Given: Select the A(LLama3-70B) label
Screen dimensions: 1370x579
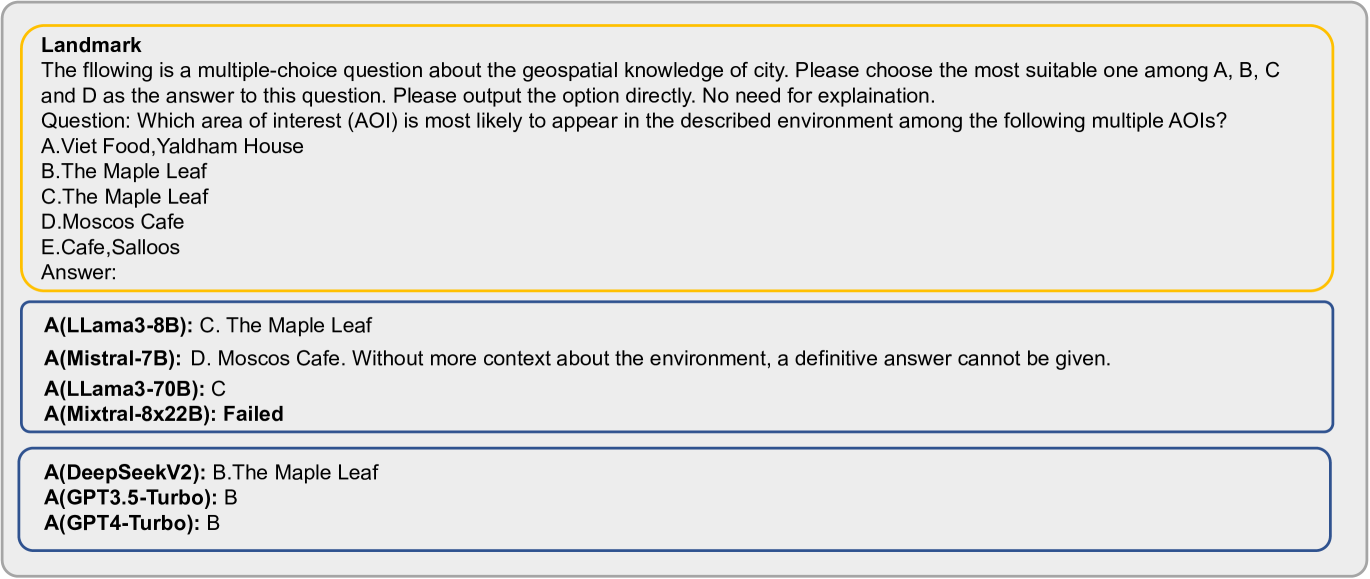Looking at the screenshot, I should click(x=123, y=388).
